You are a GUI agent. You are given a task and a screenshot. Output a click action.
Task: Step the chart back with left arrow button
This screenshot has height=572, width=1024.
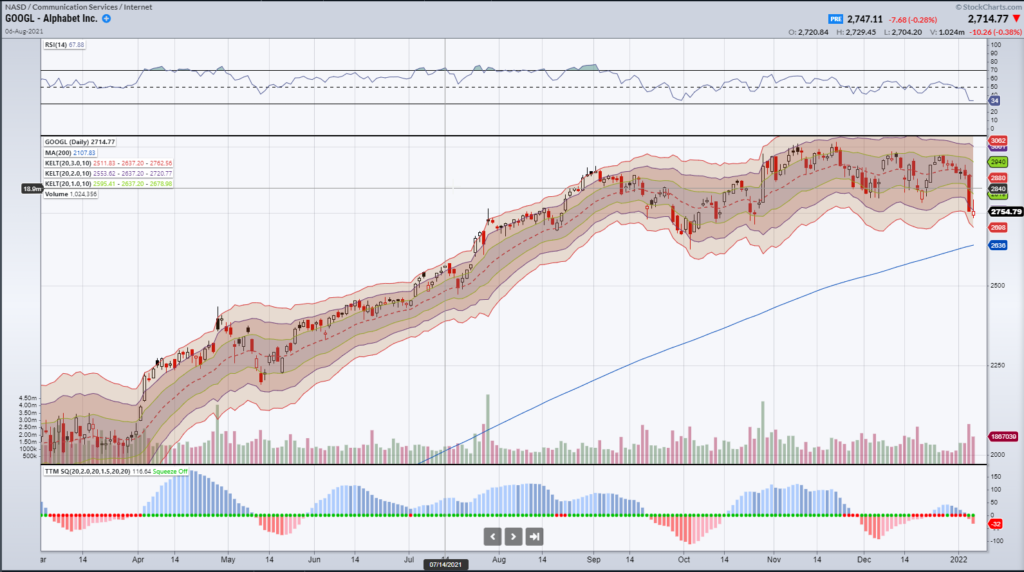click(492, 537)
